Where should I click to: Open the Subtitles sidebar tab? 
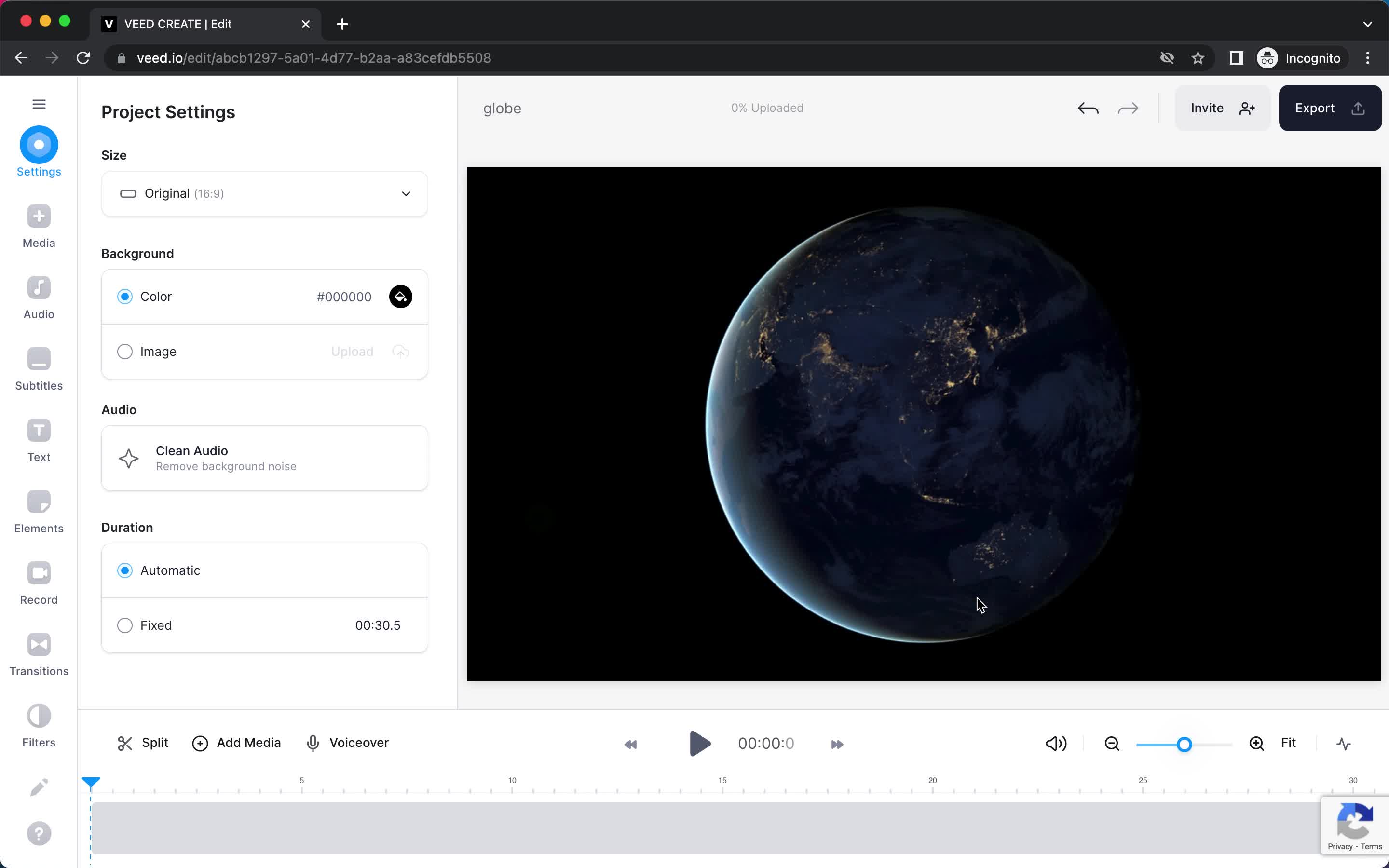click(39, 369)
